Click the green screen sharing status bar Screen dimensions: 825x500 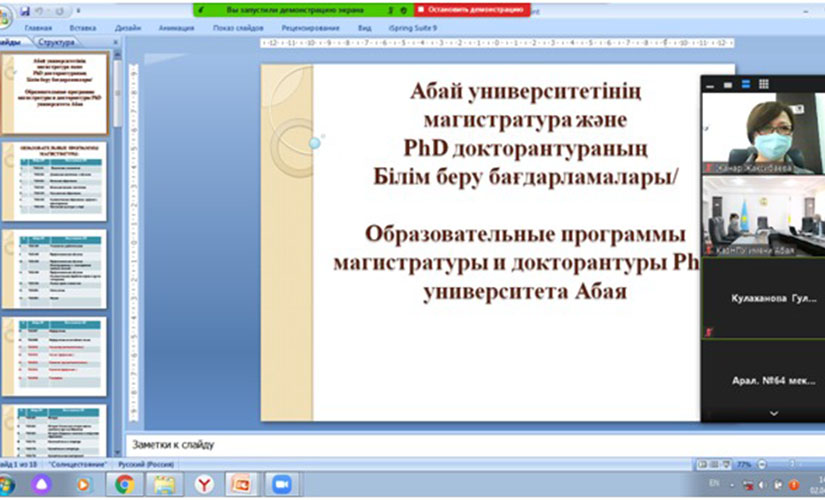(x=304, y=10)
